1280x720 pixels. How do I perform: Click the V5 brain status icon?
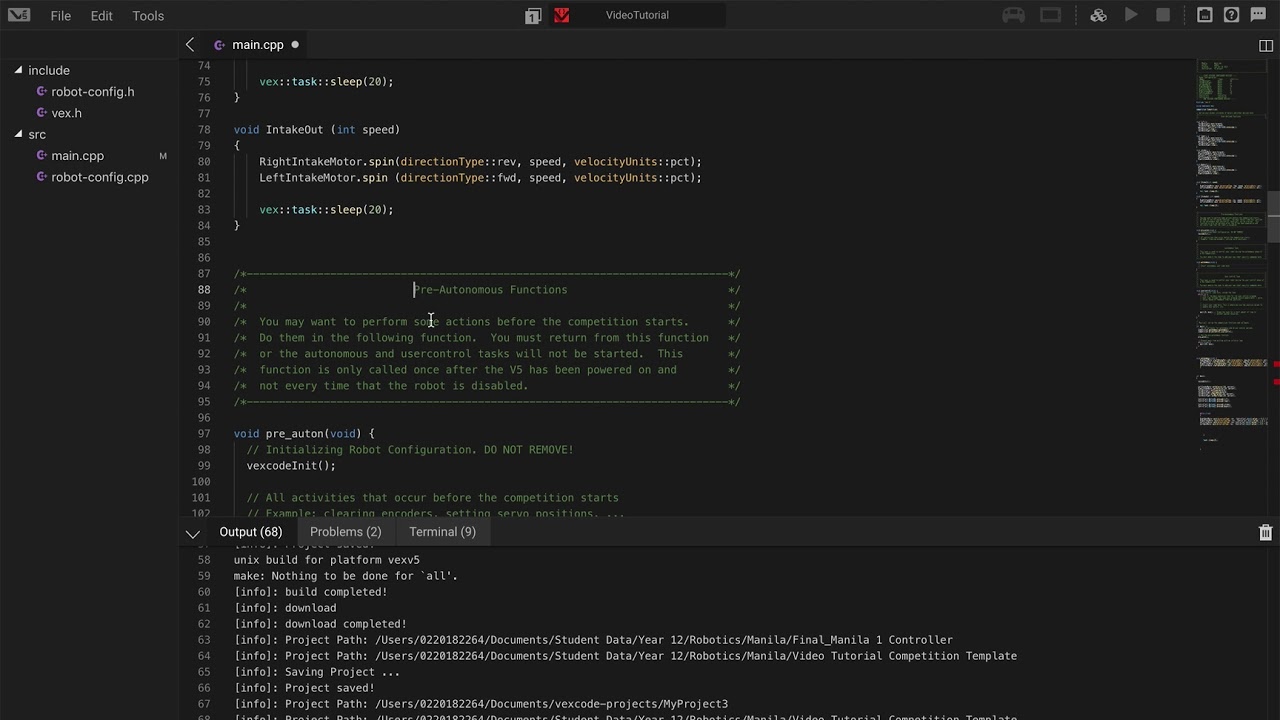(1050, 15)
